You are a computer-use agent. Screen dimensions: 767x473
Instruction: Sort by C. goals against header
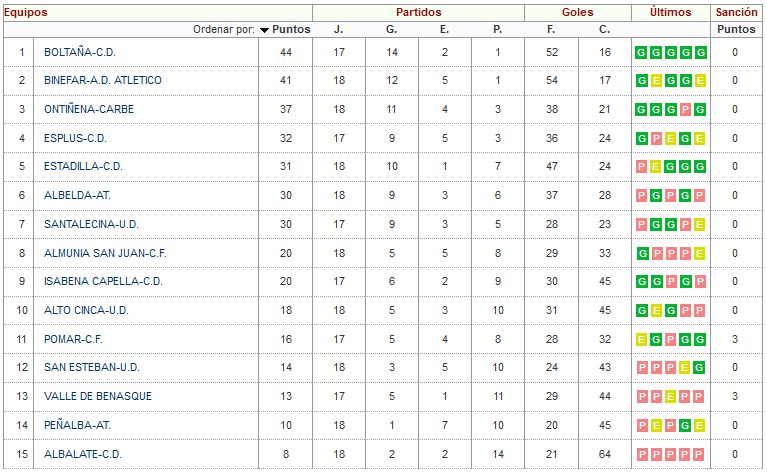pos(605,29)
